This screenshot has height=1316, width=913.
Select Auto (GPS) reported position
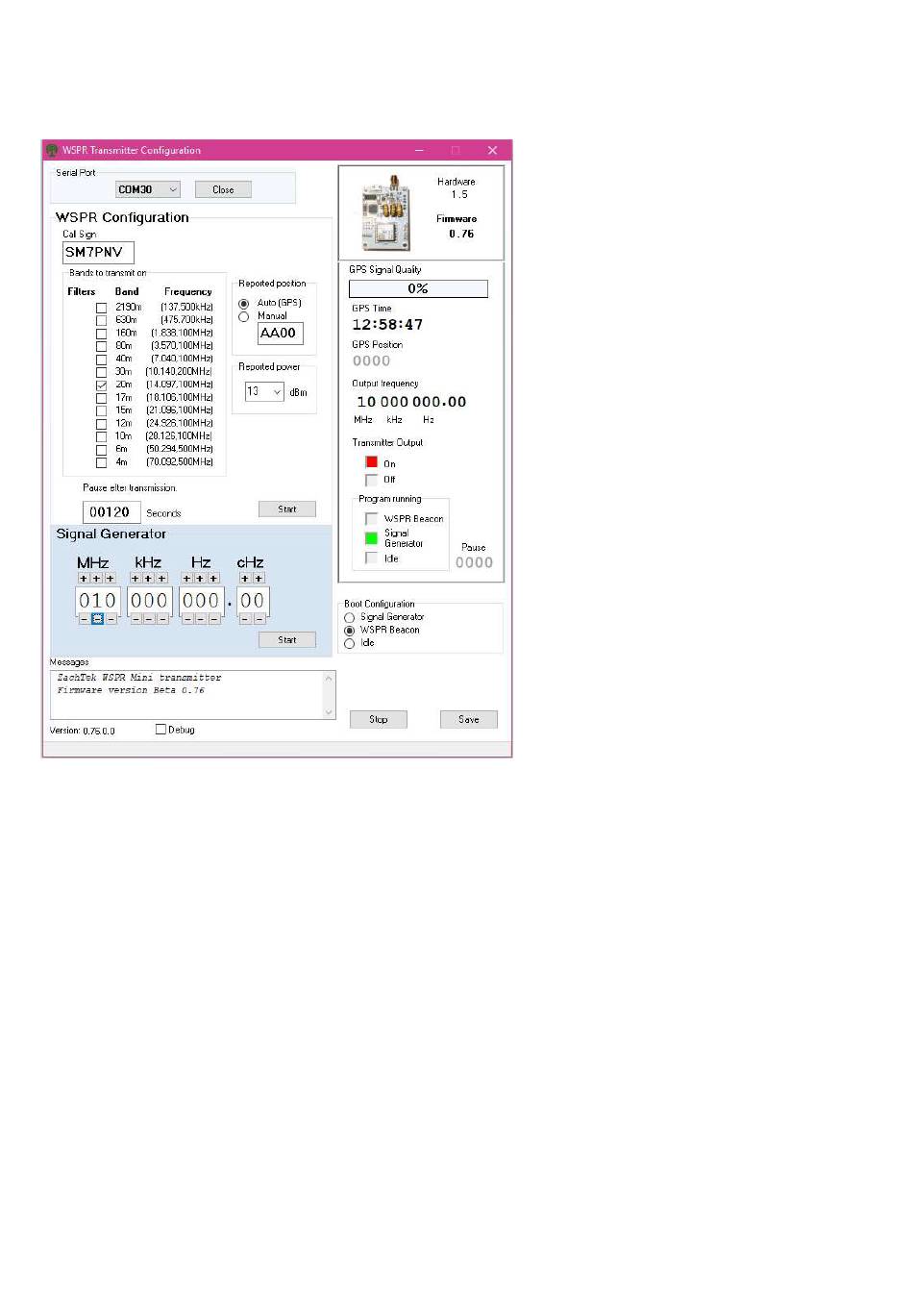click(x=243, y=304)
